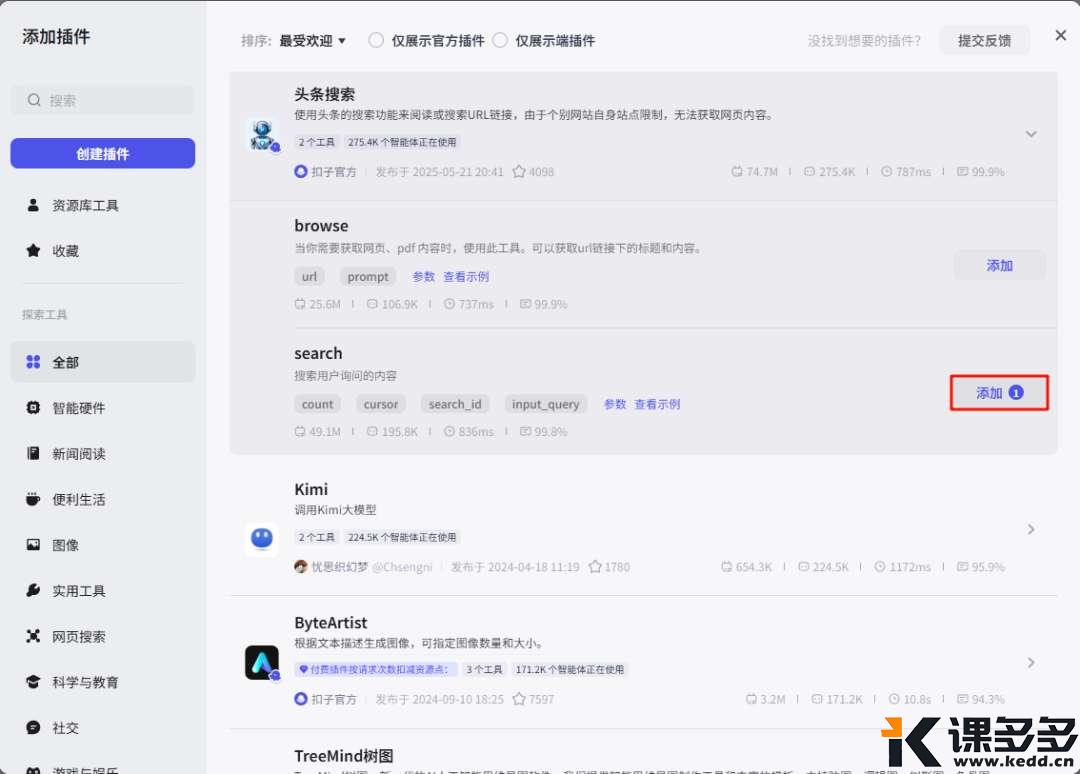The width and height of the screenshot is (1080, 774).
Task: Click 添加 button for browse tool
Action: (999, 265)
